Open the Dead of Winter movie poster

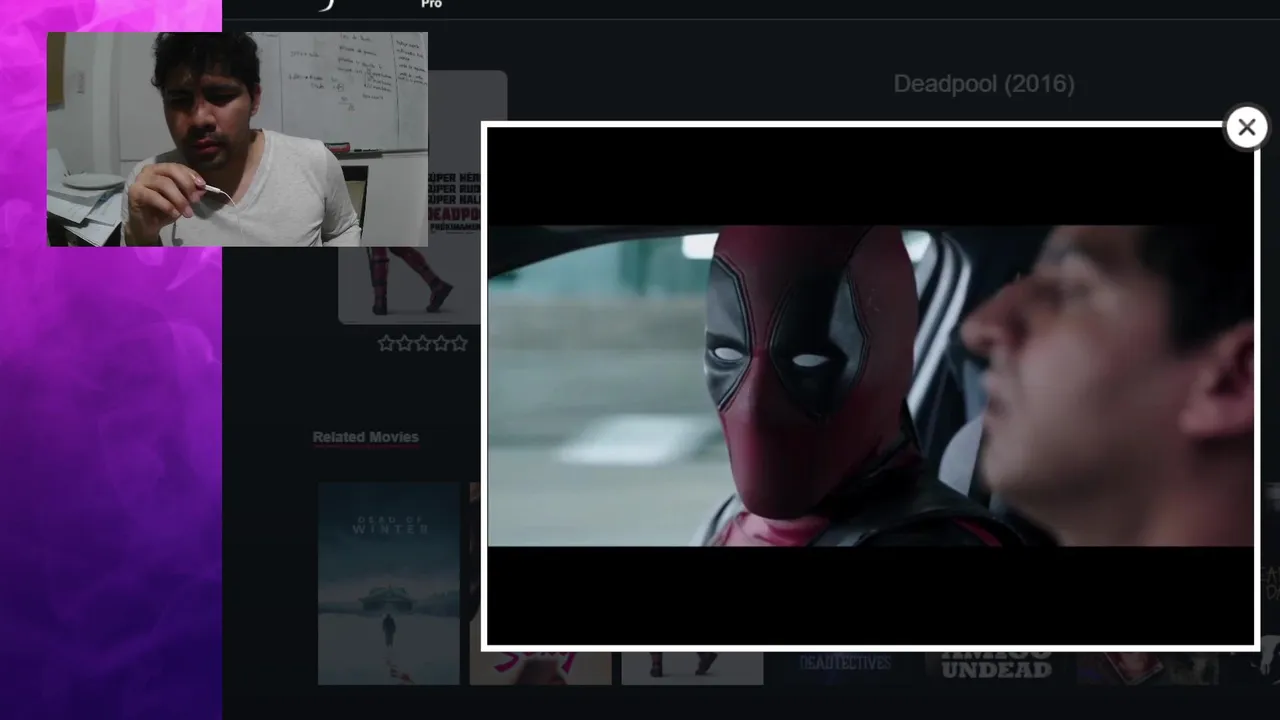click(389, 583)
